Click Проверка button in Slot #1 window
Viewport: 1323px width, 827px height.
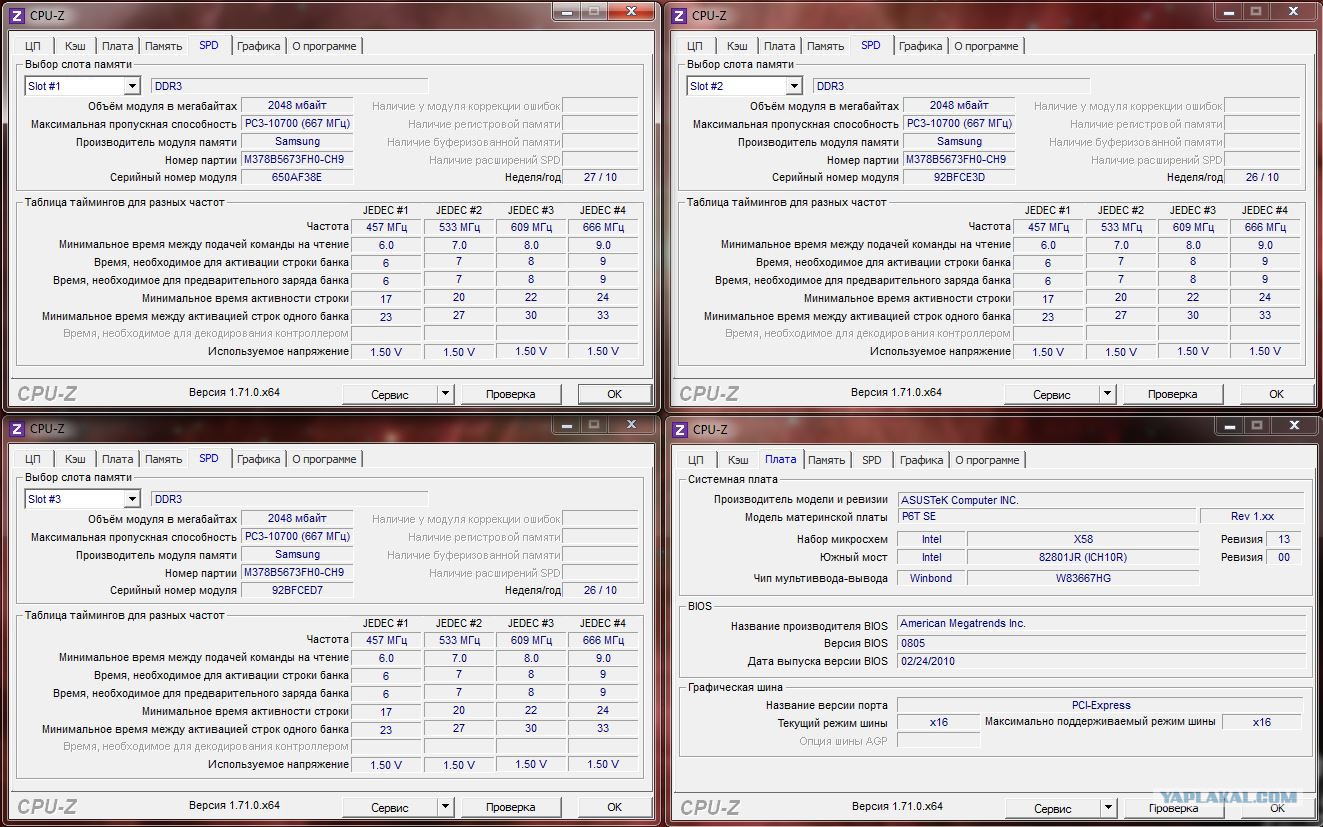(511, 394)
